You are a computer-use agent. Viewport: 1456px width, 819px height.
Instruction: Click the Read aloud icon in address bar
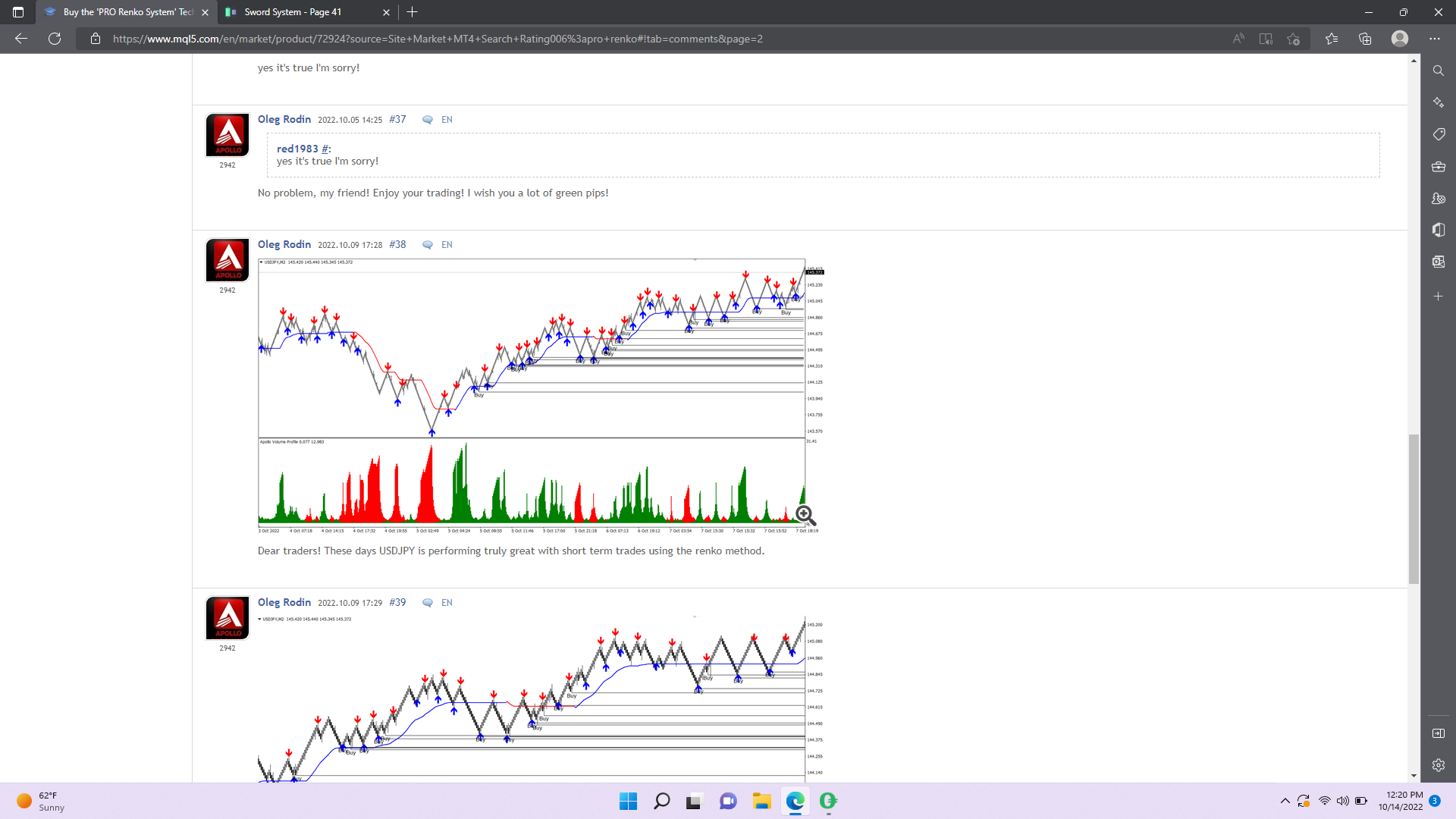pos(1238,39)
